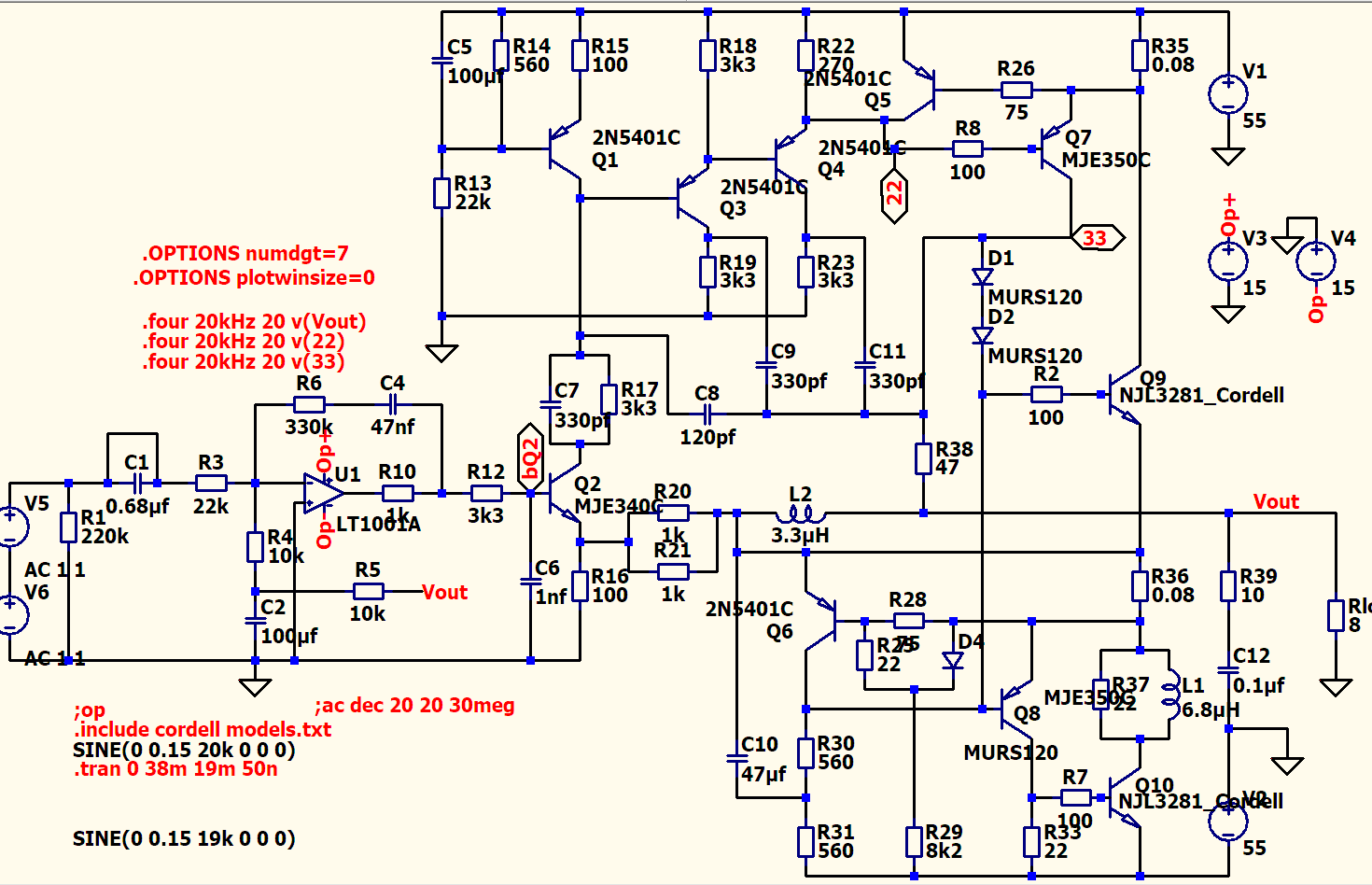Screen dimensions: 1372x885
Task: Click the V1 55V voltage source
Action: point(1227,95)
